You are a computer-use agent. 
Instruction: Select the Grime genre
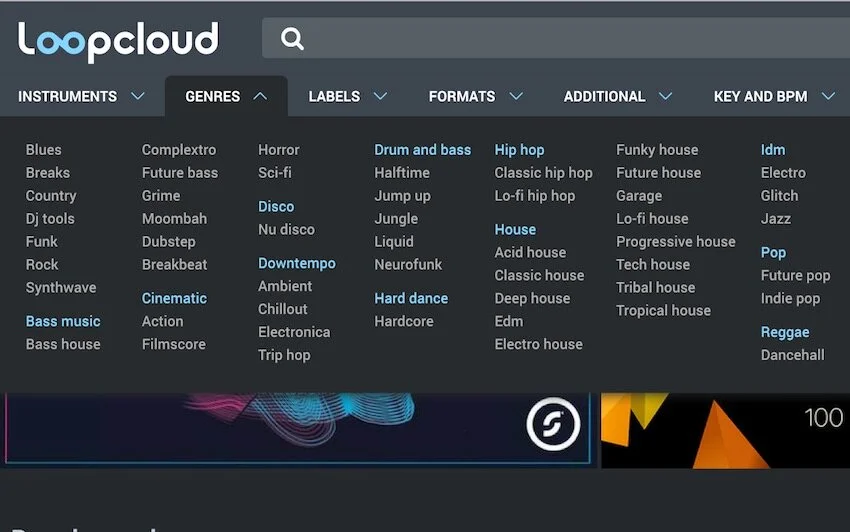[161, 196]
